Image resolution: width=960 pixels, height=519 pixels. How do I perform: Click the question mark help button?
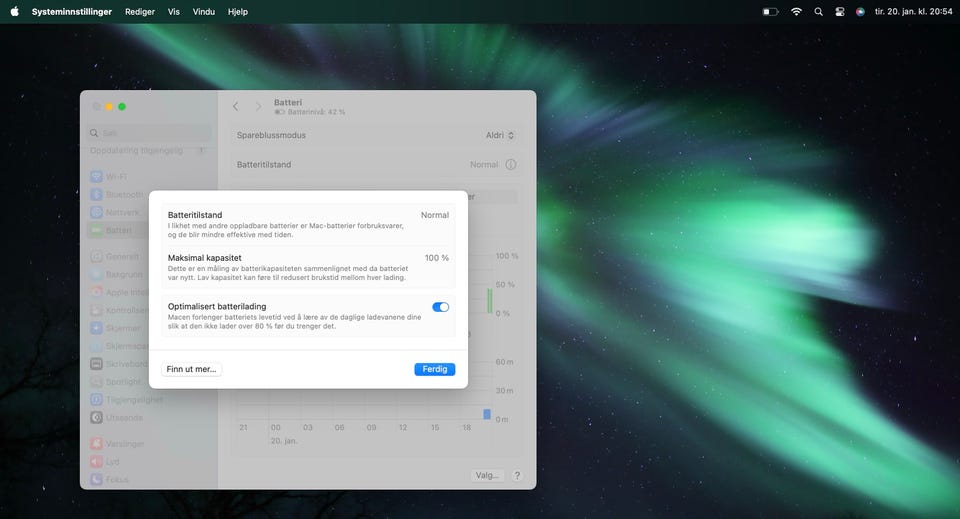coord(517,476)
